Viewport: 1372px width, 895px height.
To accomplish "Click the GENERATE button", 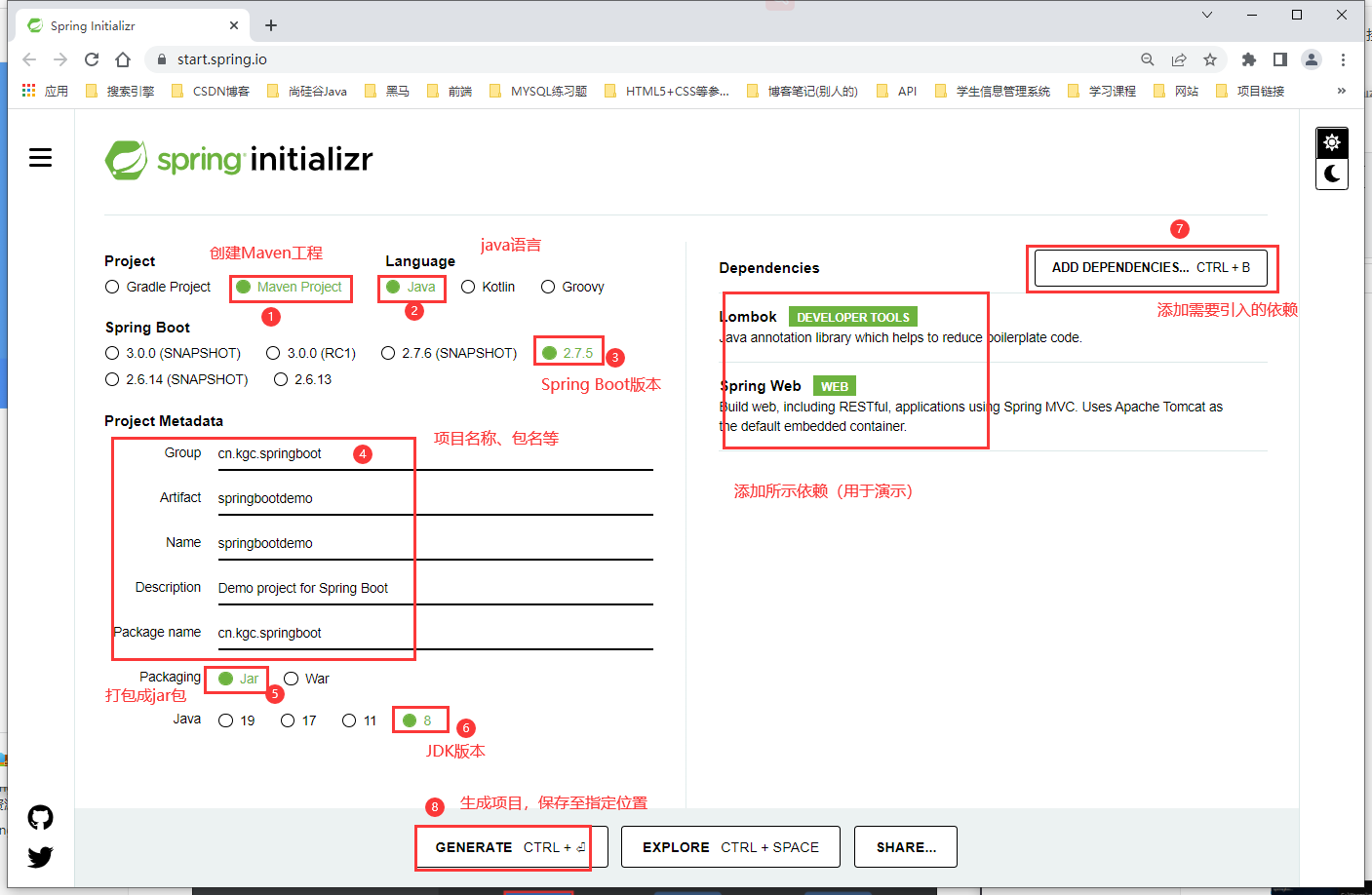I will [512, 847].
